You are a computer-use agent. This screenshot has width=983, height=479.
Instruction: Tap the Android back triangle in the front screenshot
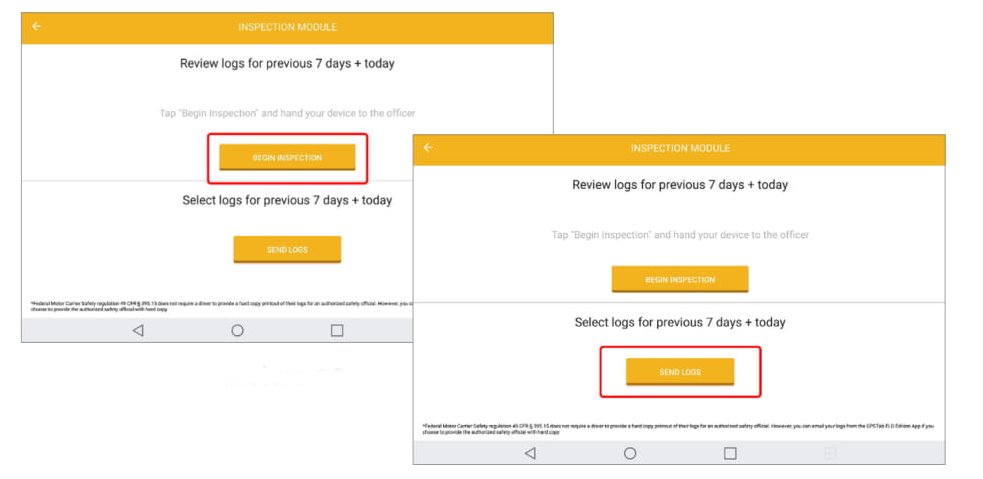pyautogui.click(x=530, y=453)
